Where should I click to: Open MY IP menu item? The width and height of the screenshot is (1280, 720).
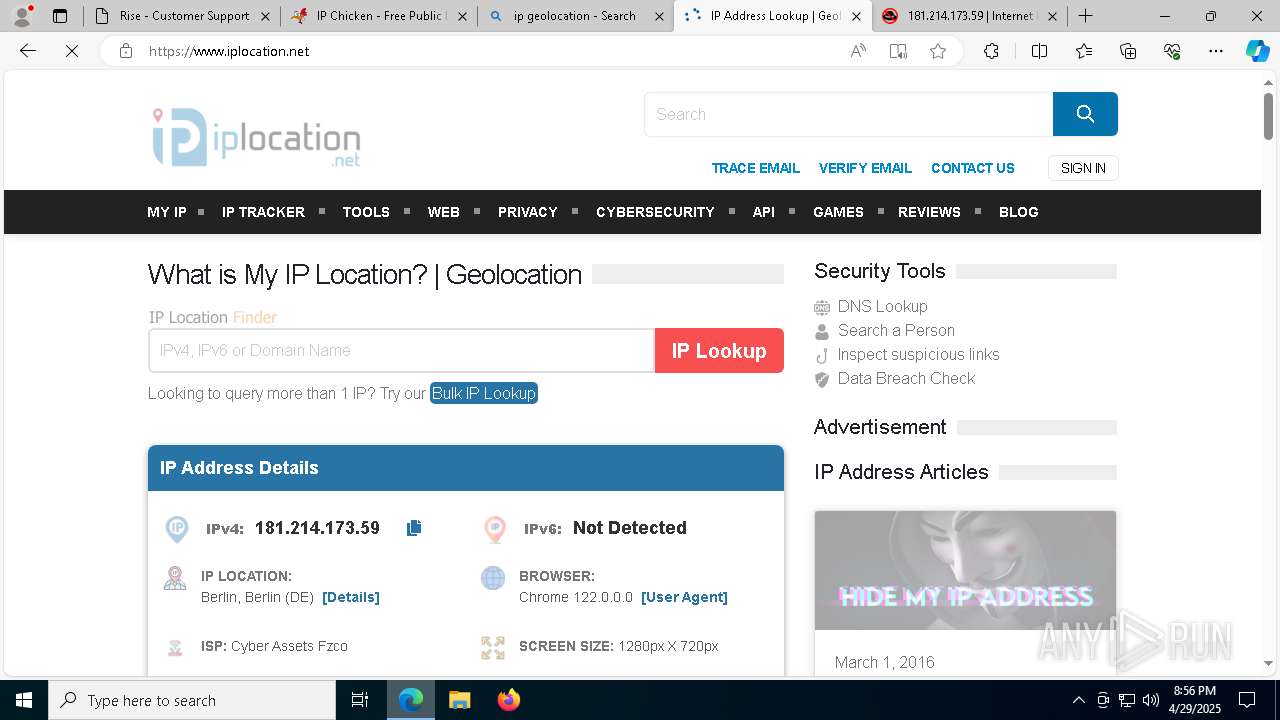[x=167, y=212]
